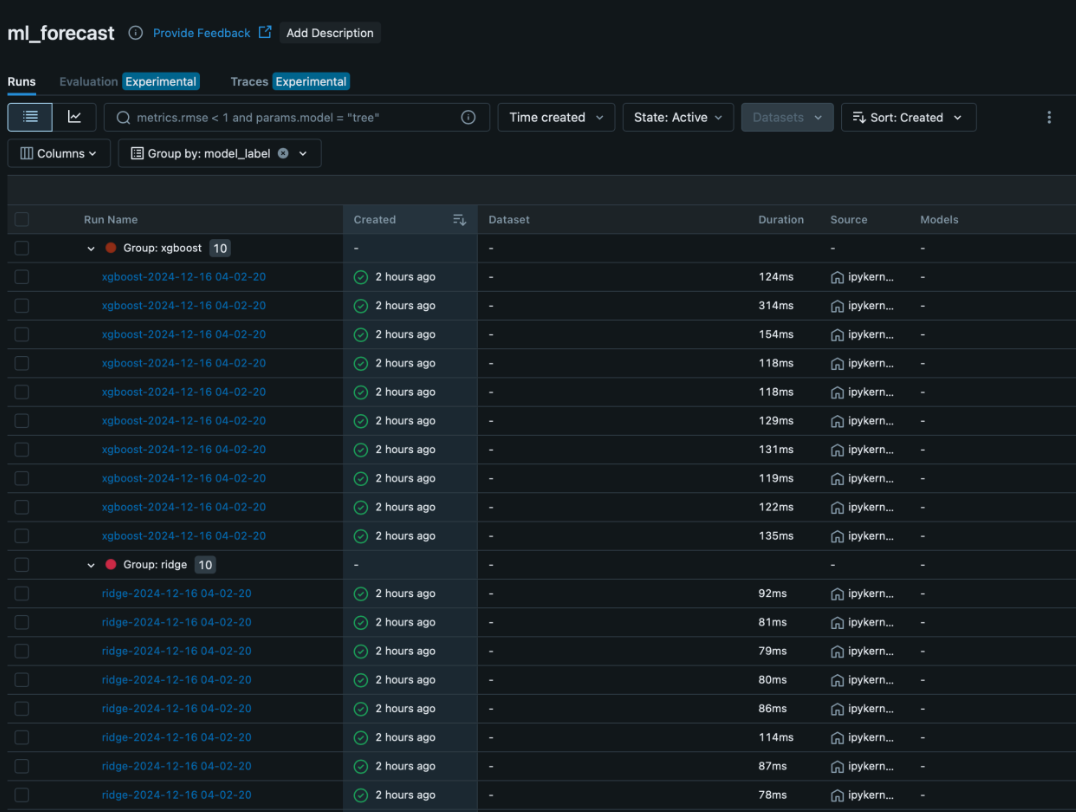The height and width of the screenshot is (812, 1076).
Task: Click the info icon inside the search bar
Action: point(467,117)
